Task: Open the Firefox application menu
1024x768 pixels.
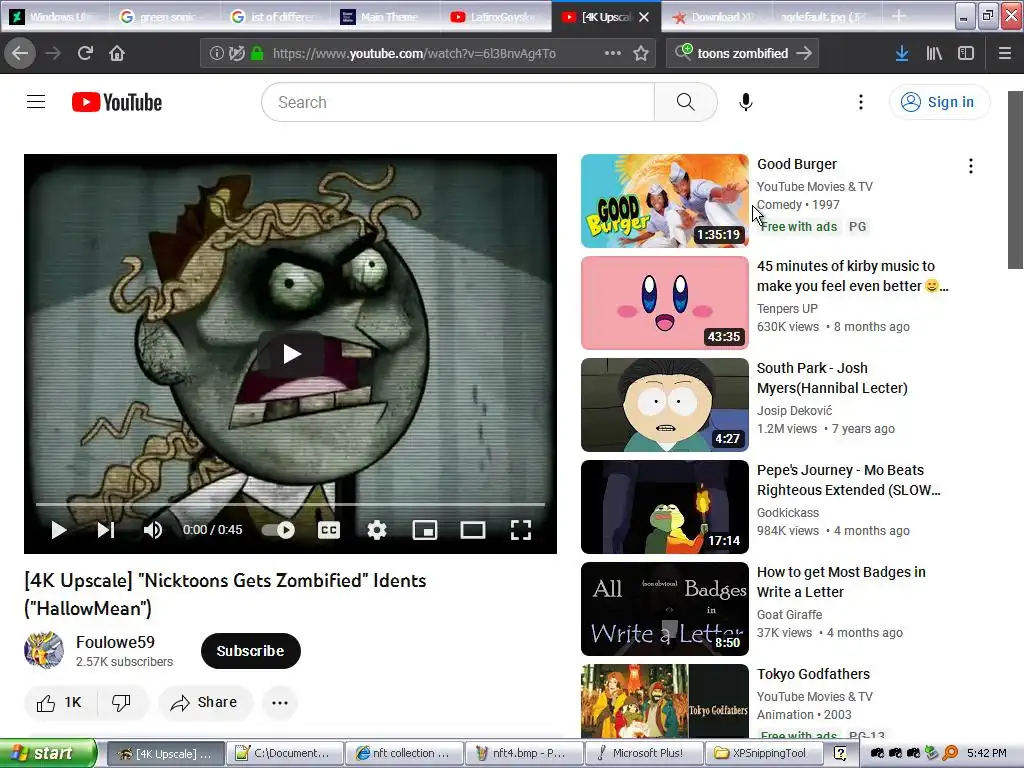Action: click(1004, 53)
